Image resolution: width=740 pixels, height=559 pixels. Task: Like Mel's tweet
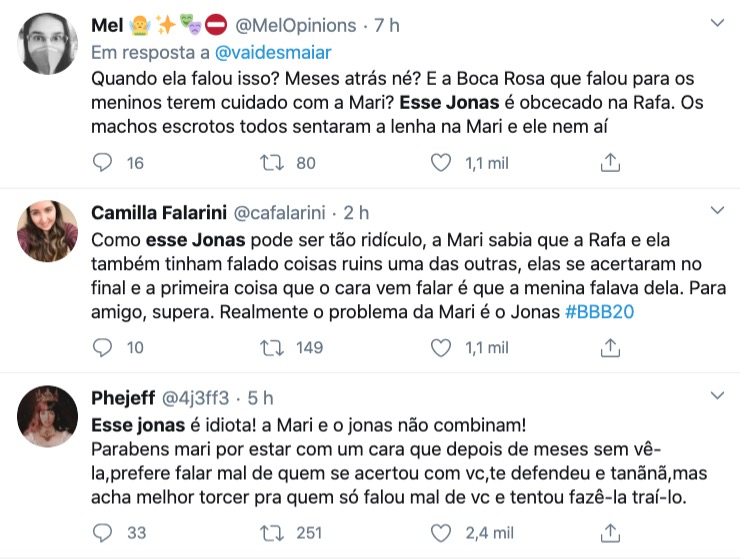coord(440,162)
